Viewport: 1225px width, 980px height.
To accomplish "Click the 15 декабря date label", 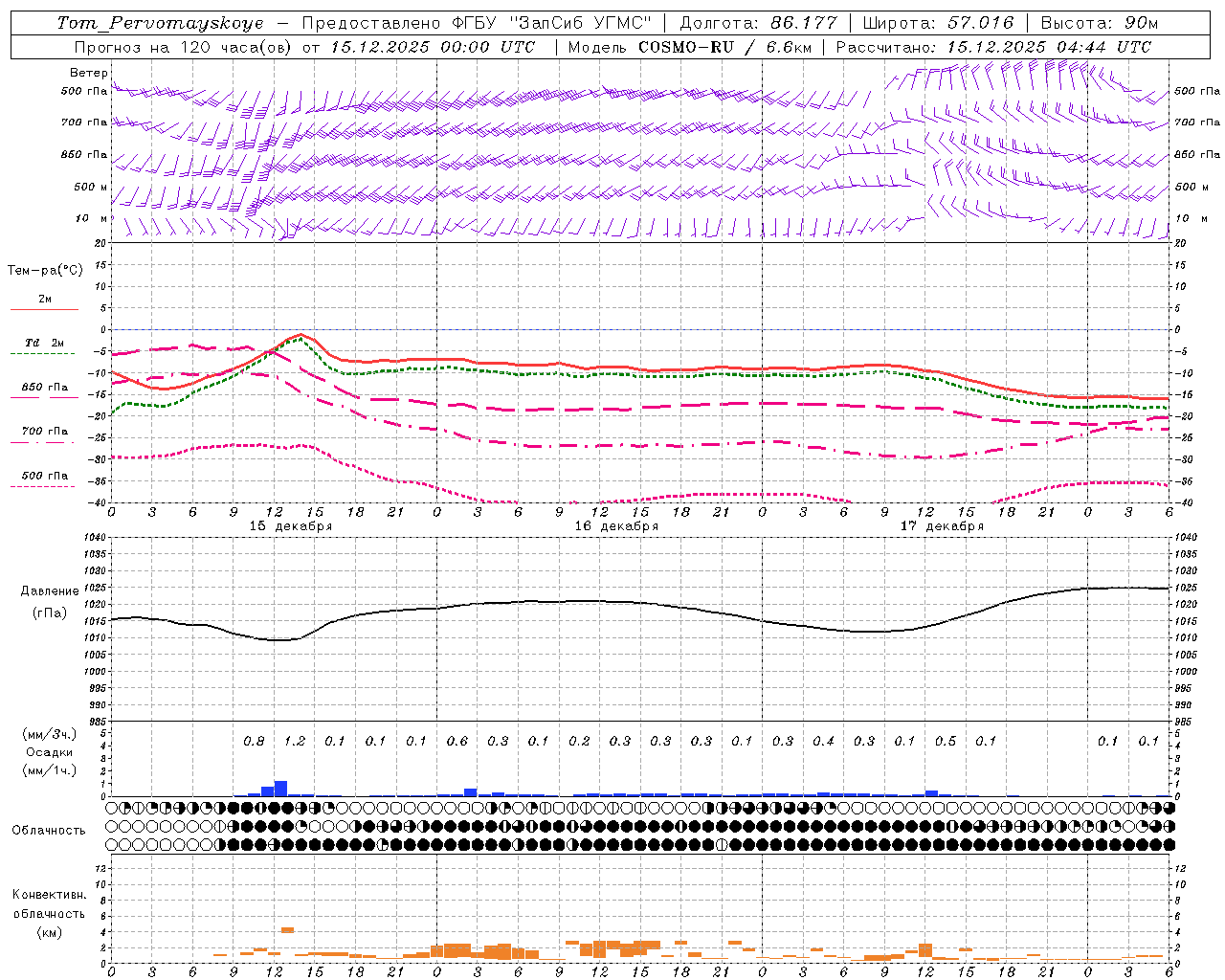I will coord(291,526).
